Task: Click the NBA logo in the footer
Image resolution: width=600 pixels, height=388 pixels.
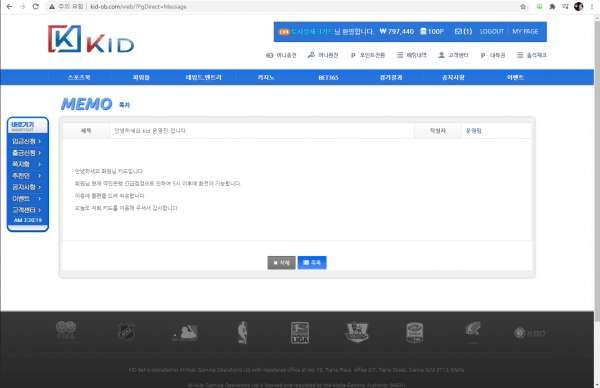Action: click(x=242, y=332)
